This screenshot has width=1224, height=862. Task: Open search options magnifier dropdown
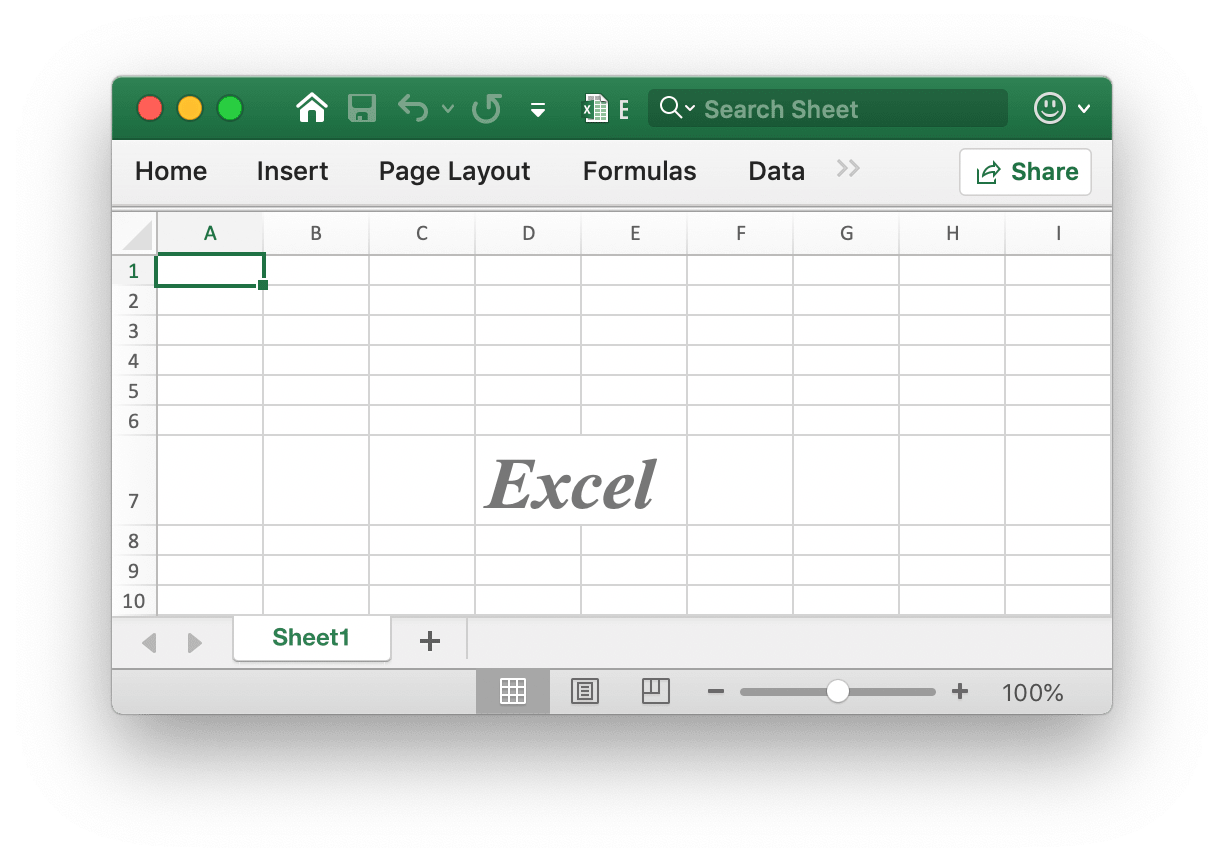(677, 108)
